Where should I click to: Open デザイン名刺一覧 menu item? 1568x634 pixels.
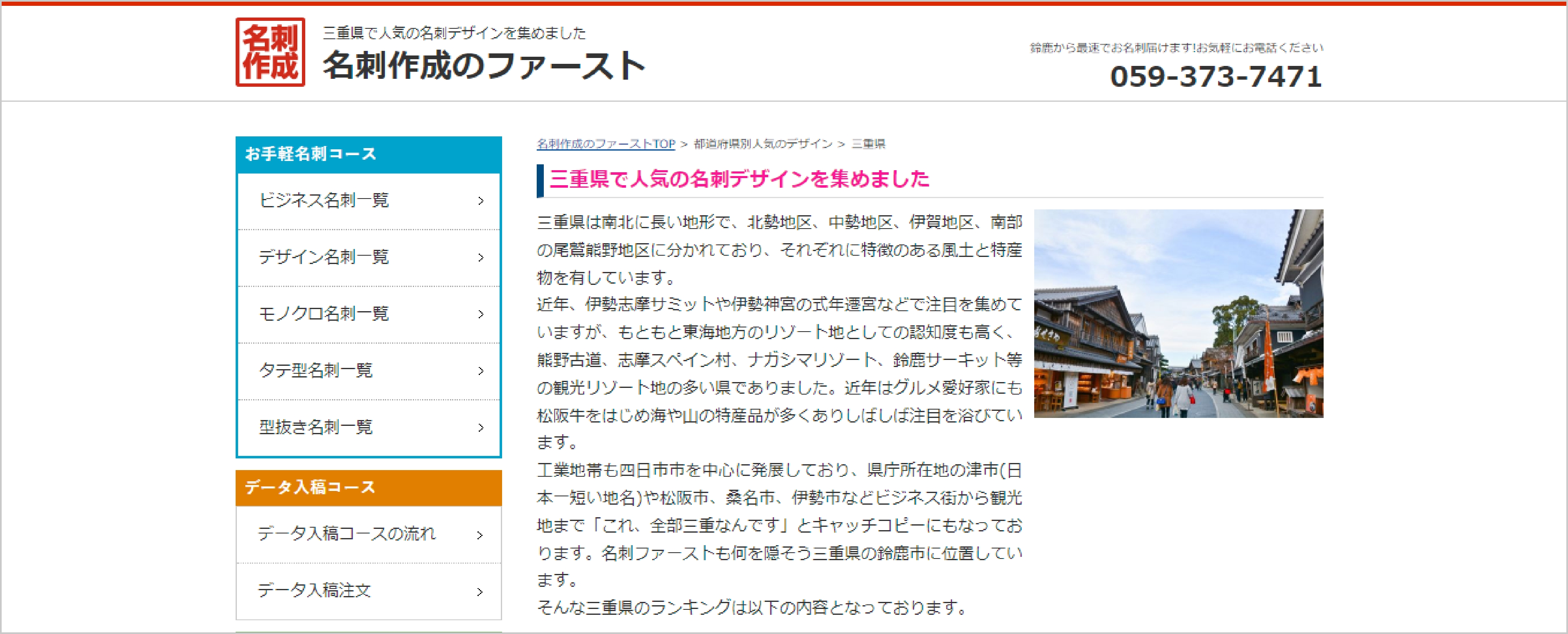coord(369,258)
